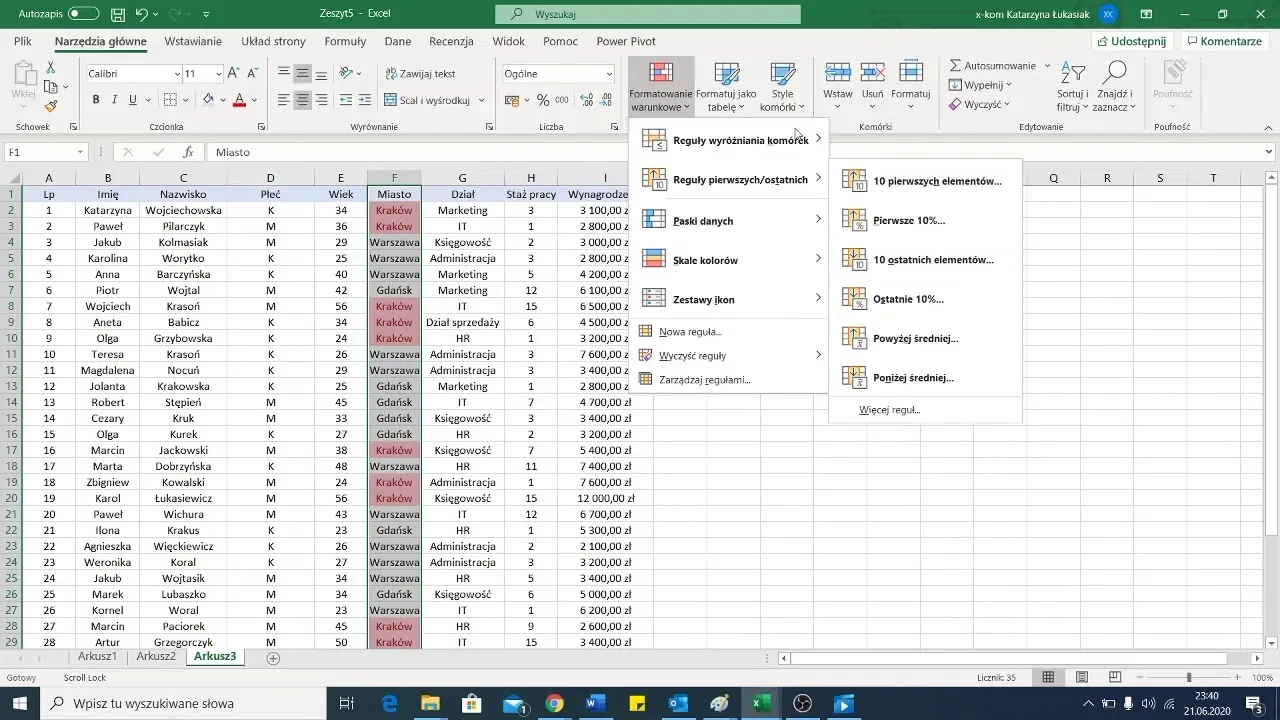Image resolution: width=1280 pixels, height=720 pixels.
Task: Toggle Zawijaj tekst wrap option
Action: [420, 74]
